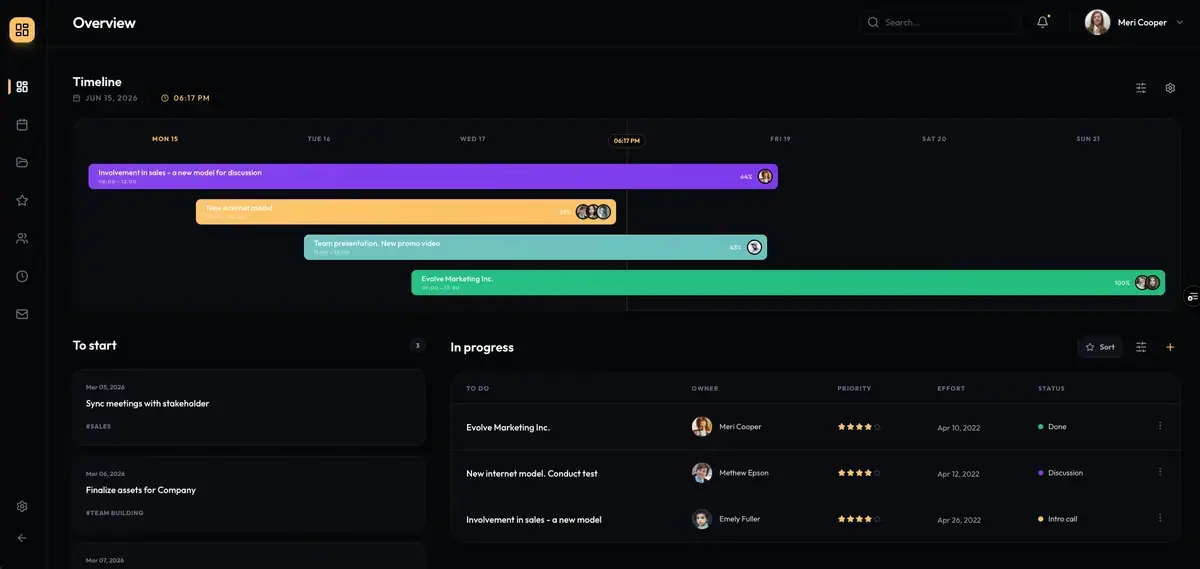Click the avatar on the purple timeline bar
The image size is (1200, 569).
765,176
